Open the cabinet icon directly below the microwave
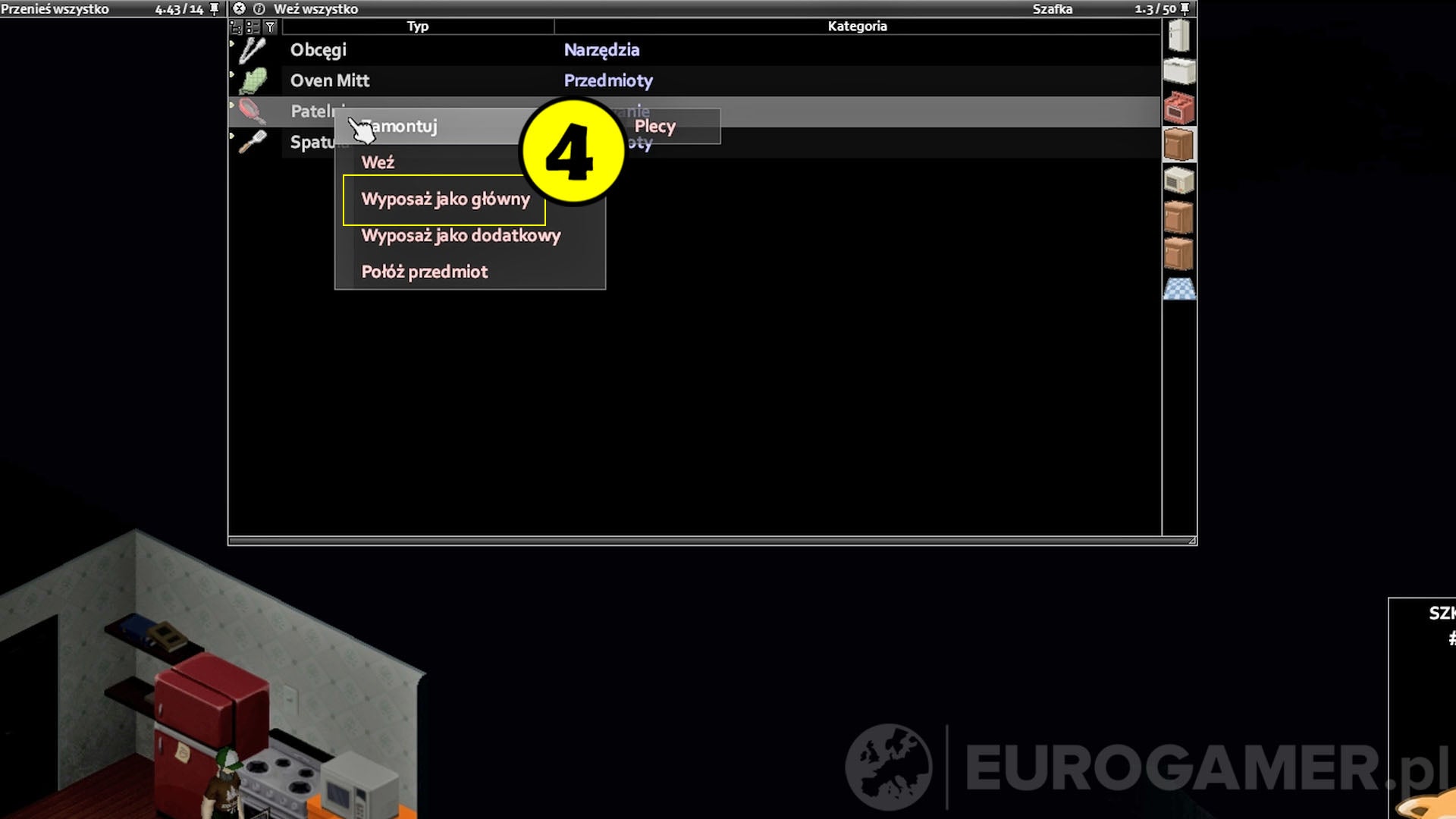Screen dimensions: 1456x819 pyautogui.click(x=1179, y=217)
